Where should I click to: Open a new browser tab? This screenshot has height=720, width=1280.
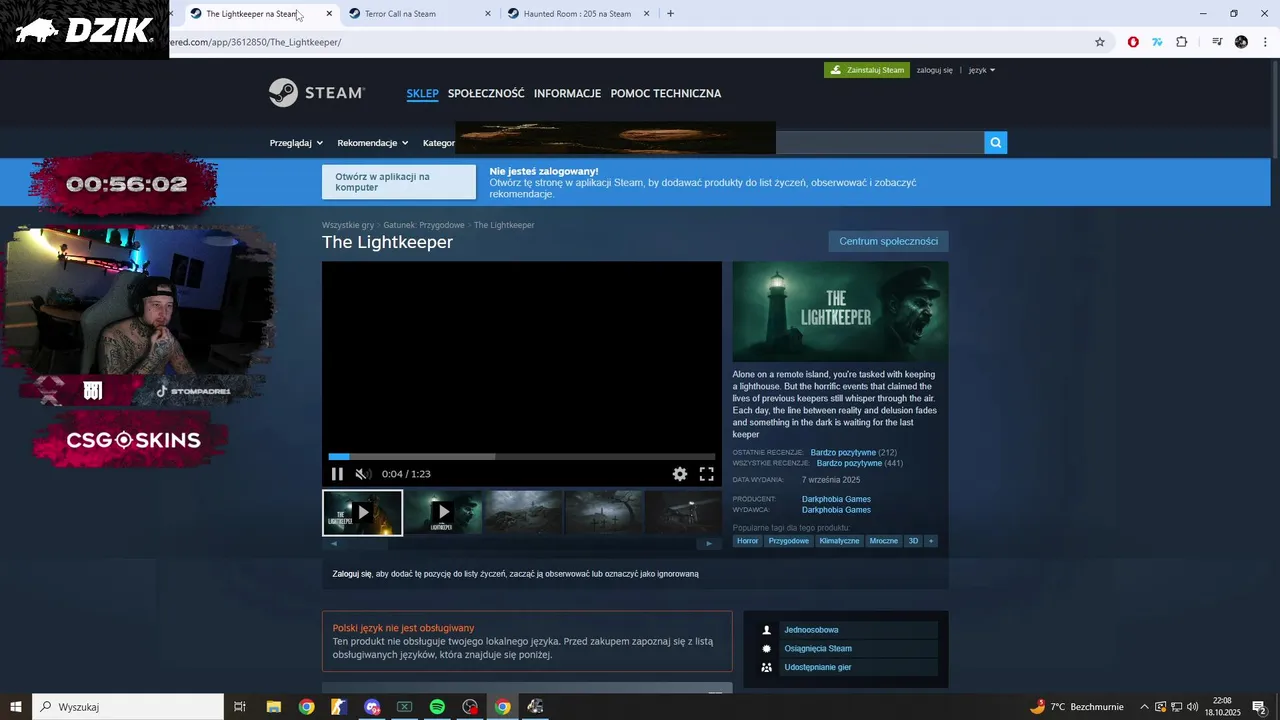[x=670, y=14]
